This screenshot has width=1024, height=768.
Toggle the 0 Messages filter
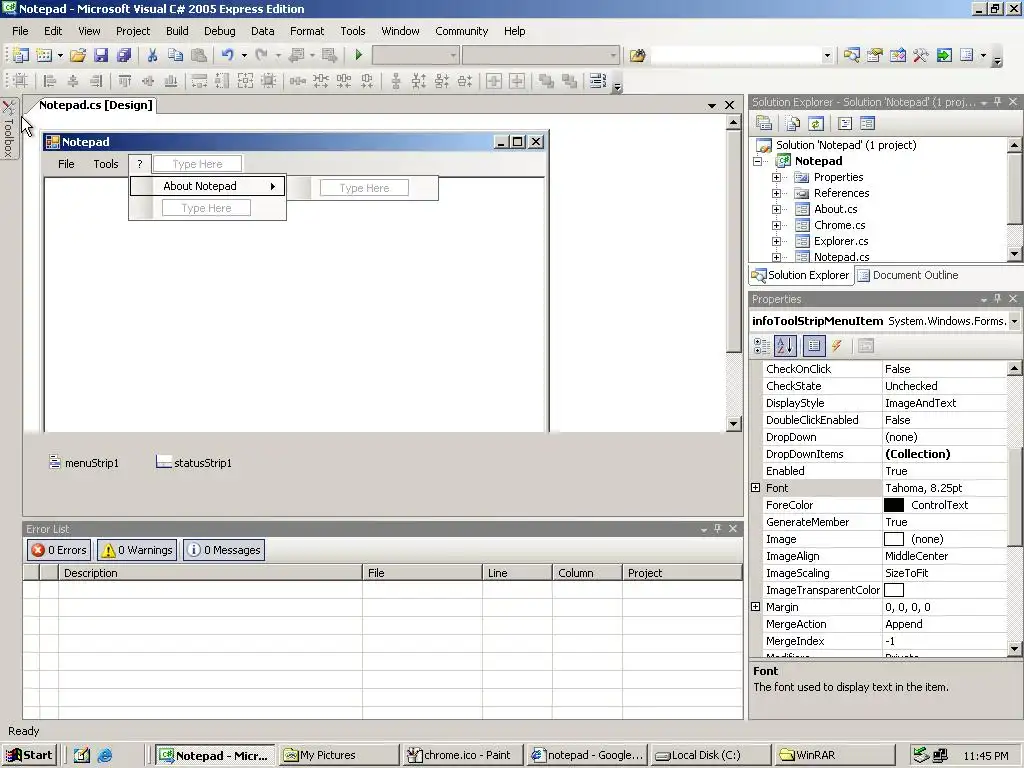pos(224,550)
